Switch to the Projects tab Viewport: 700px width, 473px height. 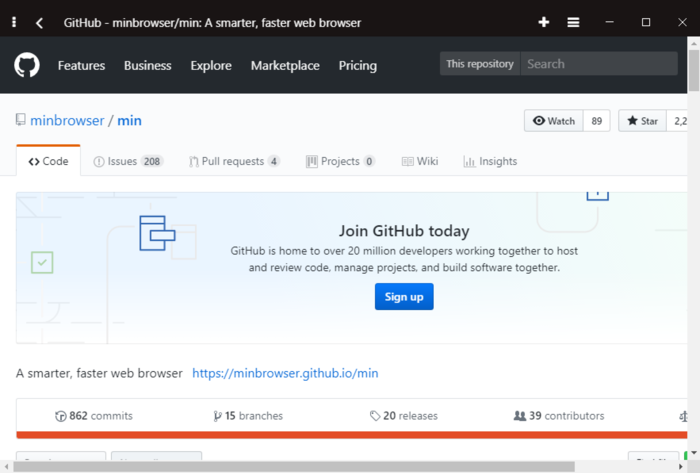coord(340,161)
